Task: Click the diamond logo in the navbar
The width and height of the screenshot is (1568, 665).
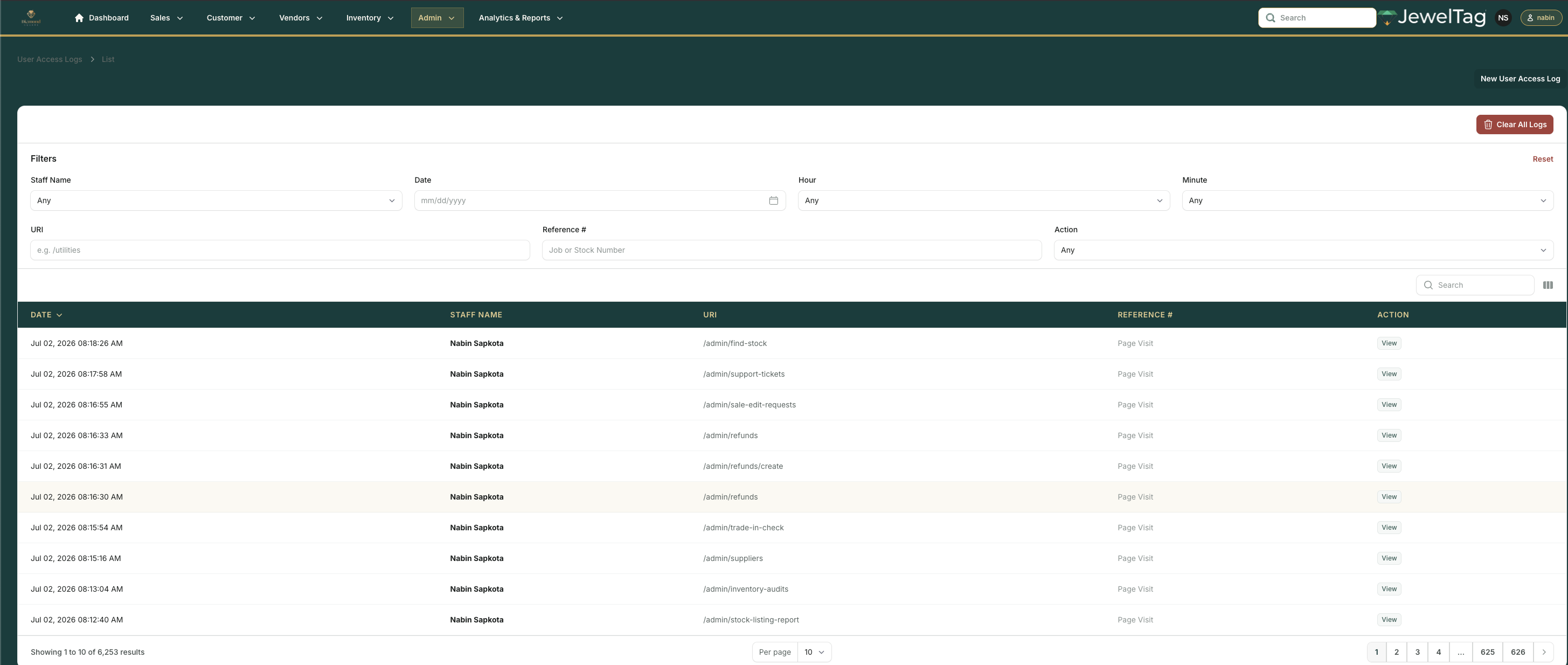Action: coord(31,18)
